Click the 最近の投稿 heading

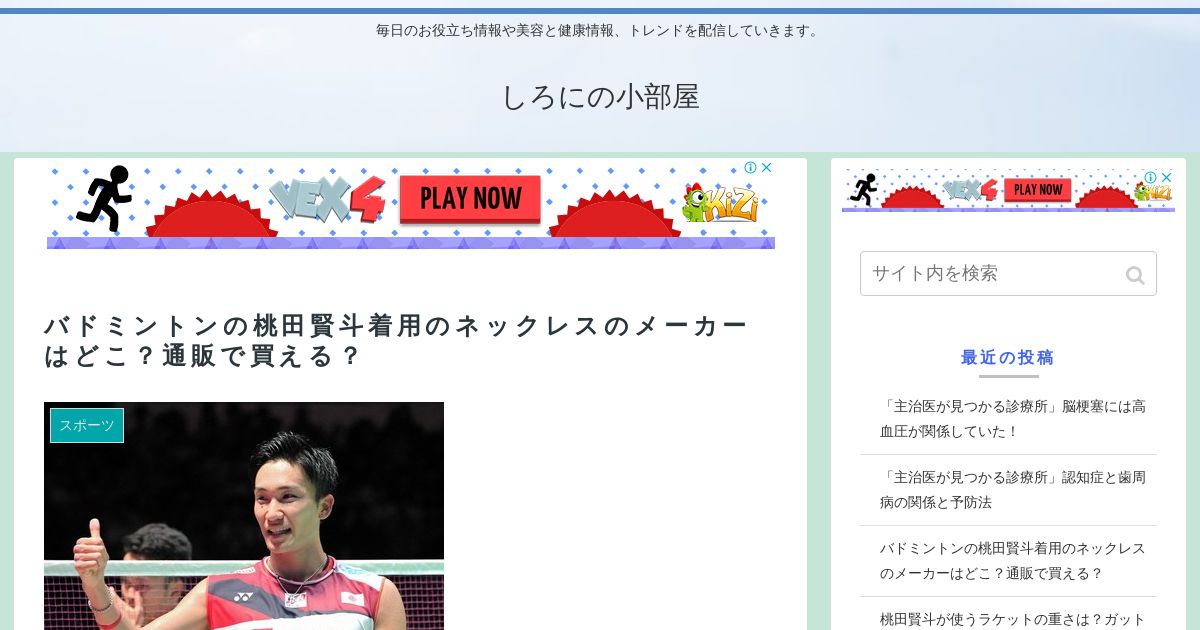pyautogui.click(x=1008, y=357)
